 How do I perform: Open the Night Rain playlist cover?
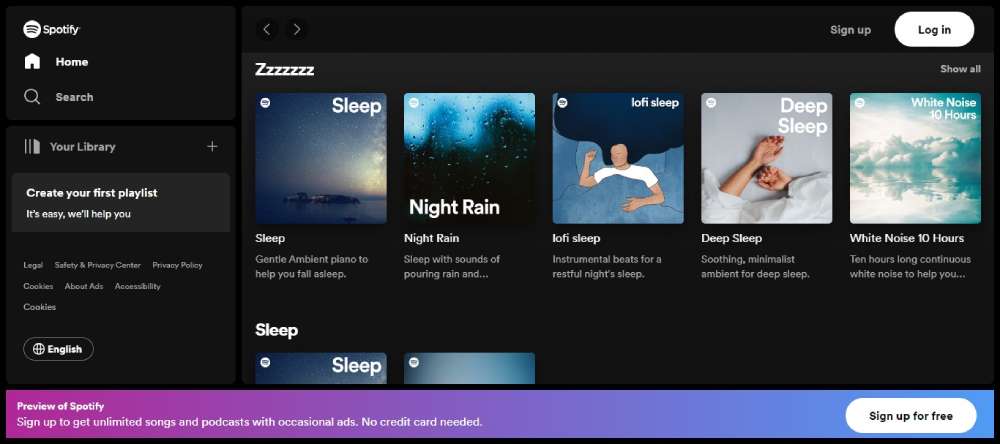click(x=469, y=158)
